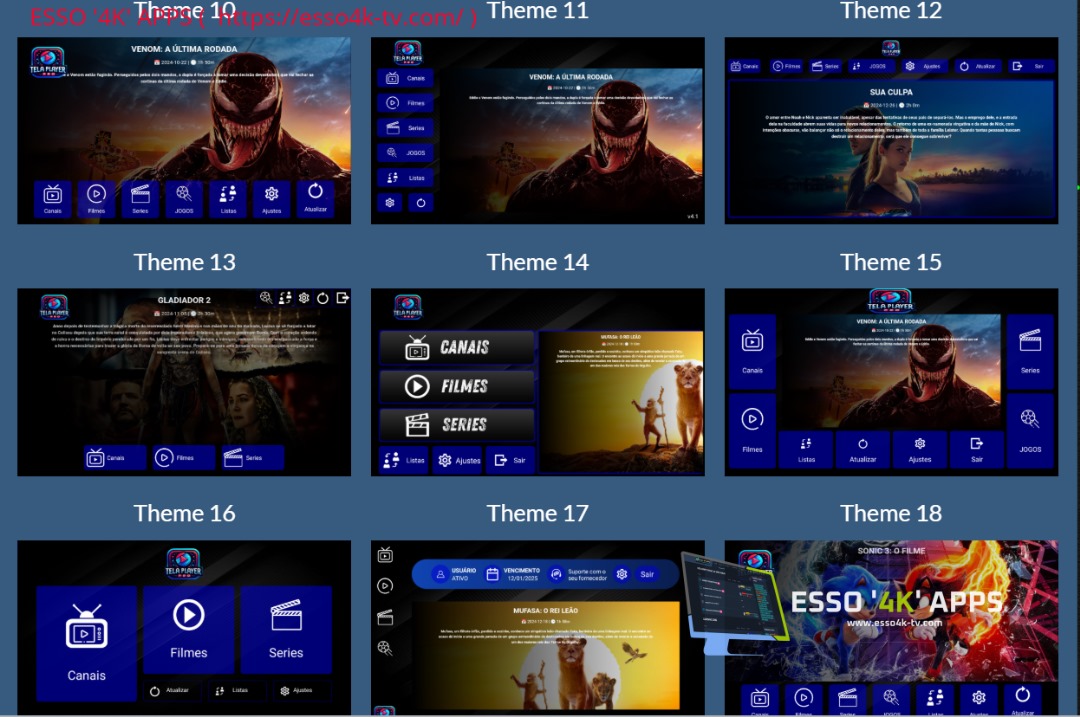Click settings gear in Theme 13 top bar

[x=304, y=298]
